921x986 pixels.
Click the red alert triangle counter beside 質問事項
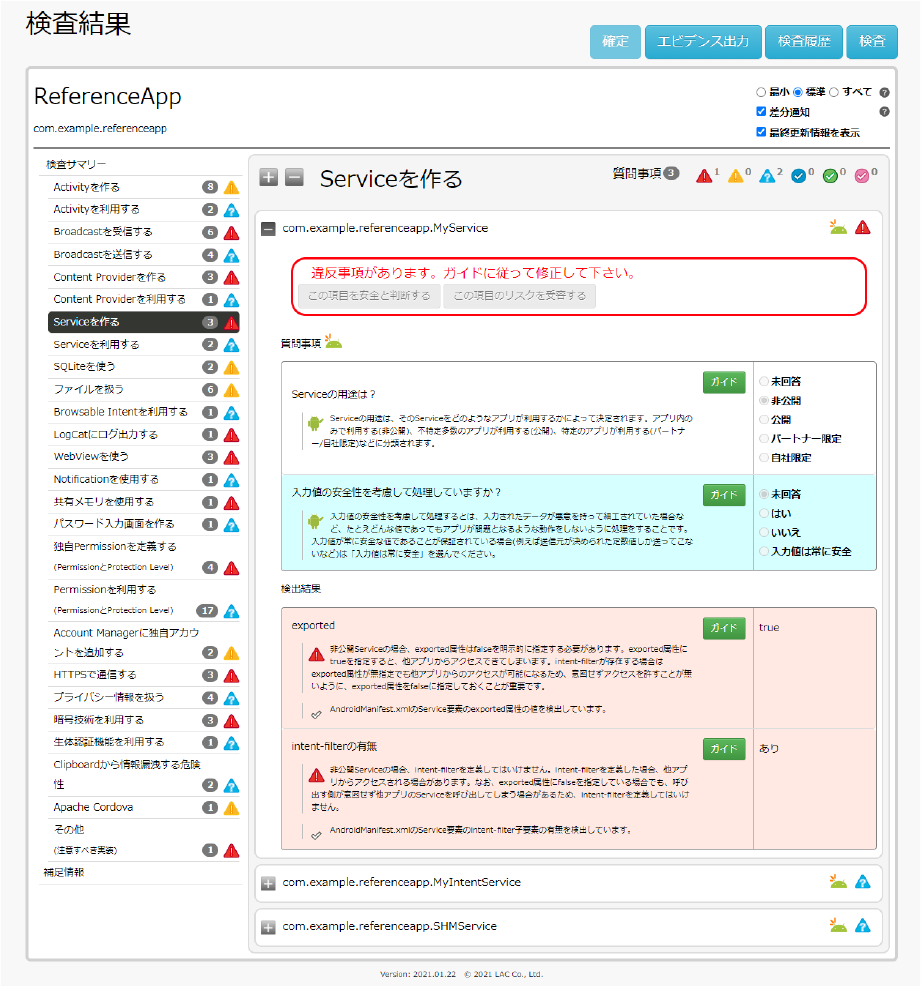coord(705,173)
